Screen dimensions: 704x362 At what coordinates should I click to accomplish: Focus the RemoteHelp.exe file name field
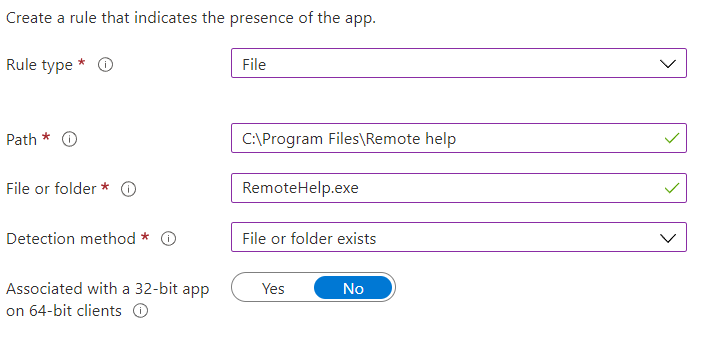(459, 188)
